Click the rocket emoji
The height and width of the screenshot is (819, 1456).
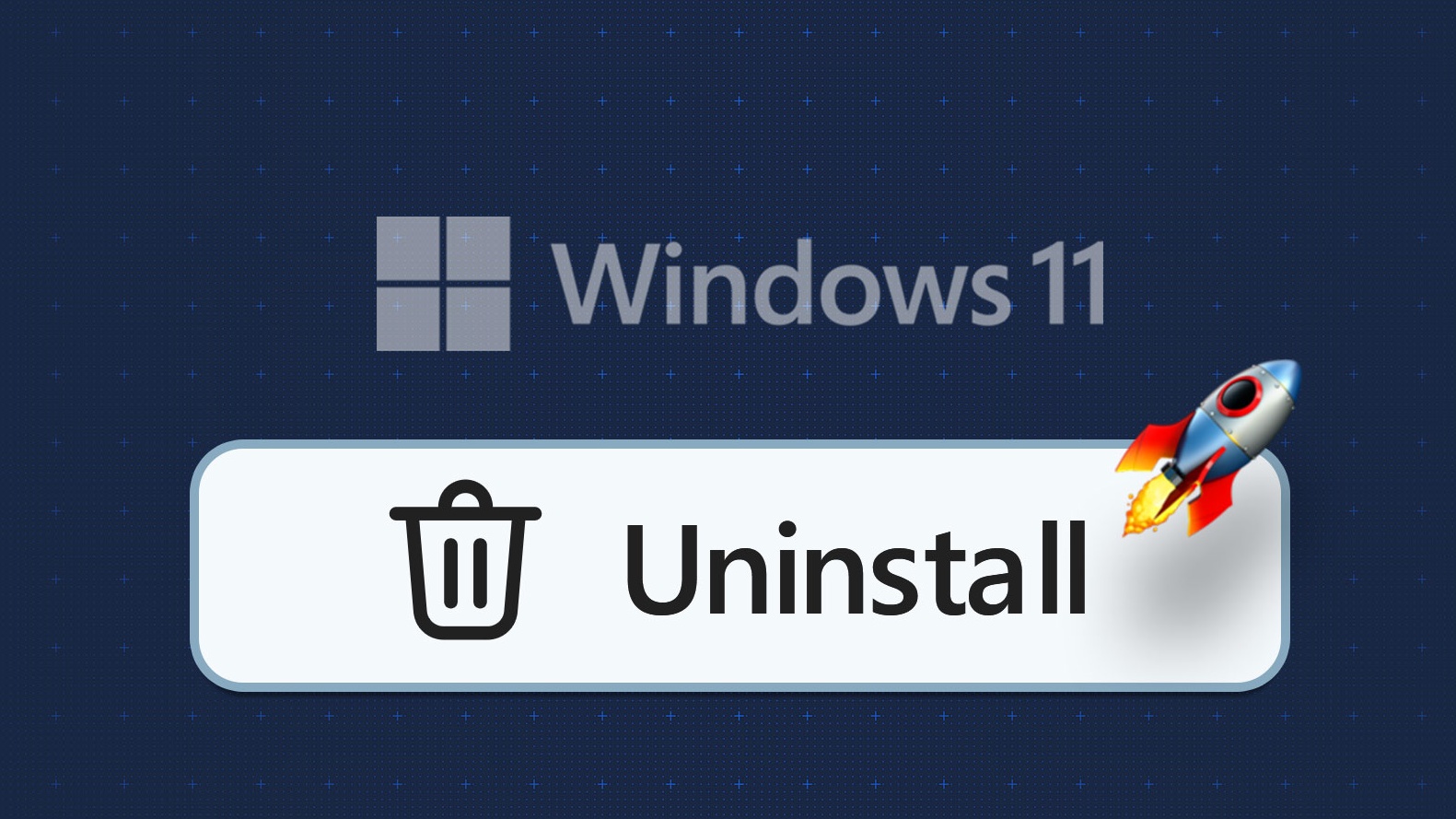coord(1208,448)
